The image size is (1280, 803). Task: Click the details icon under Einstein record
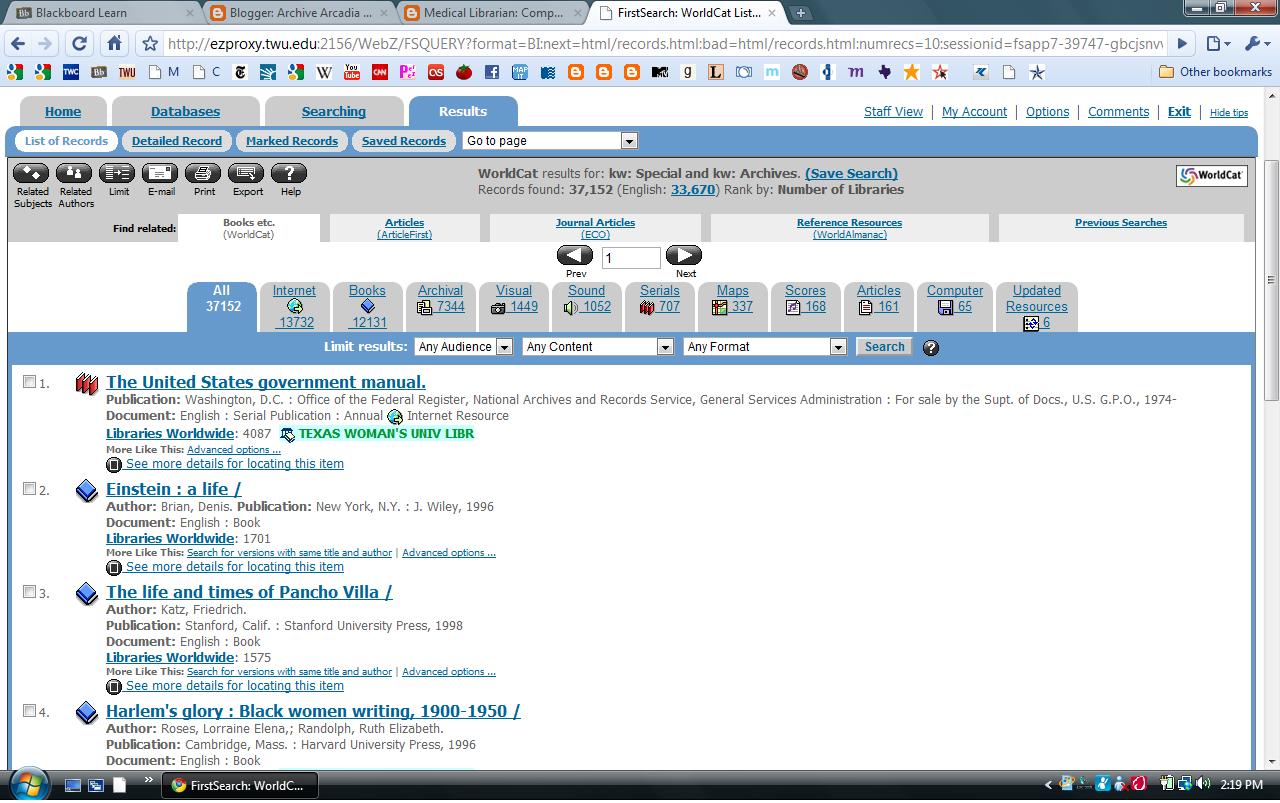pyautogui.click(x=114, y=568)
